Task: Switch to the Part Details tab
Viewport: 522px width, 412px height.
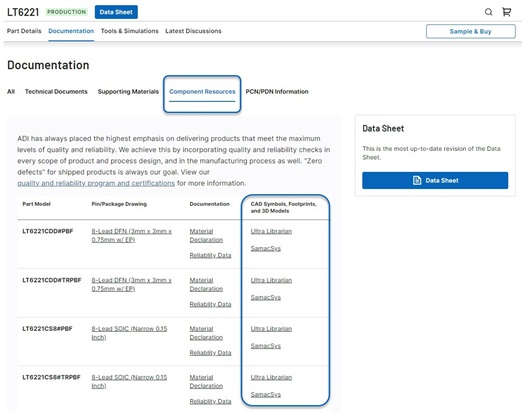Action: [x=24, y=31]
